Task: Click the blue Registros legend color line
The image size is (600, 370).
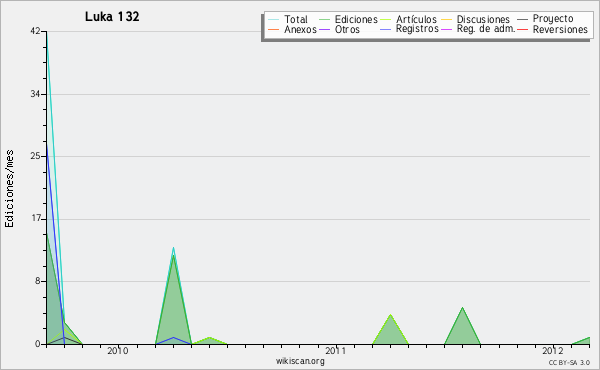Action: coord(385,29)
